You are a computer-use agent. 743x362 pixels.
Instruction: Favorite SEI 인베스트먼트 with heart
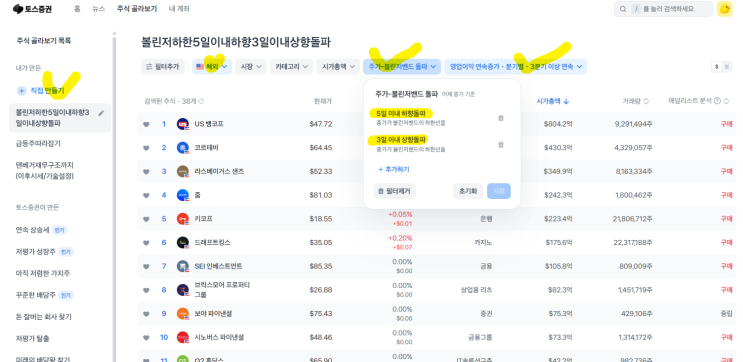click(146, 266)
